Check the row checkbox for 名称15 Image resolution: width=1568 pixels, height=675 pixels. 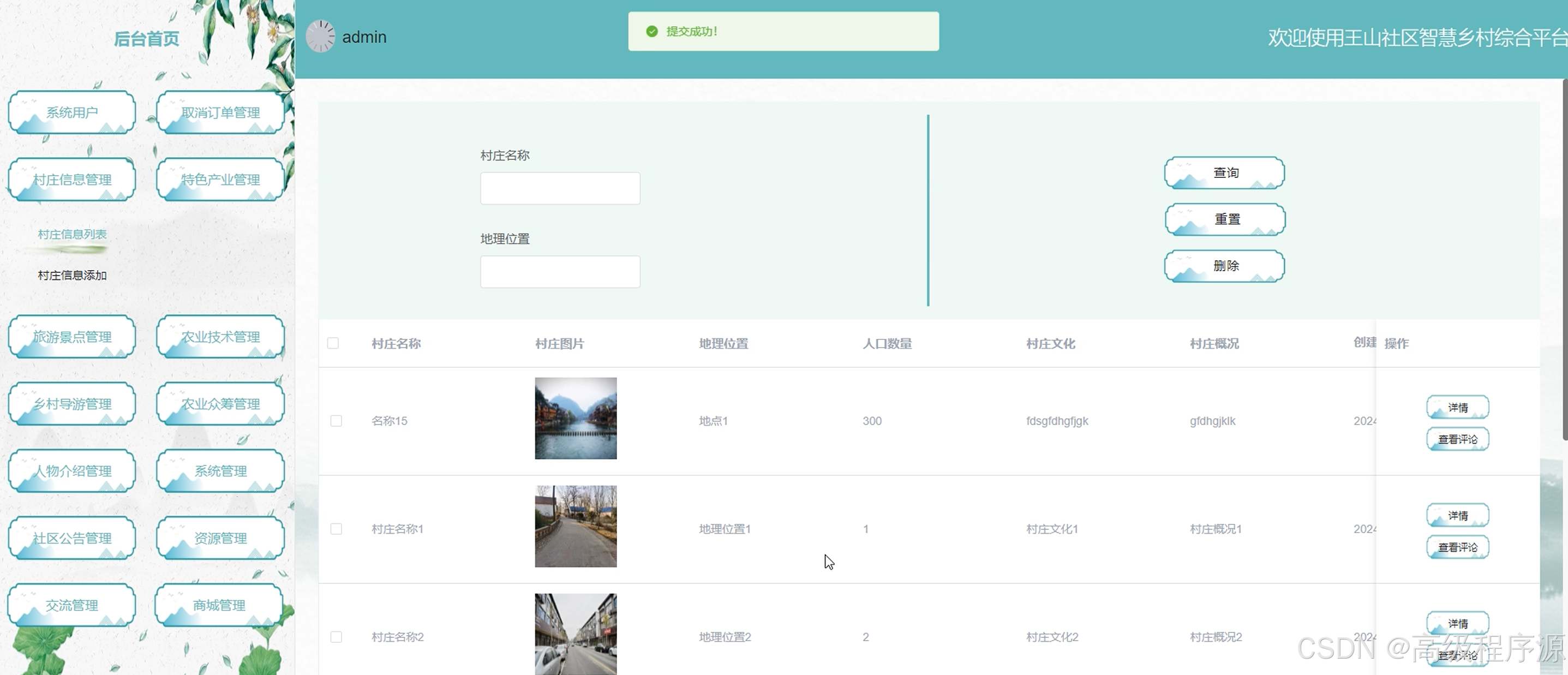click(336, 421)
